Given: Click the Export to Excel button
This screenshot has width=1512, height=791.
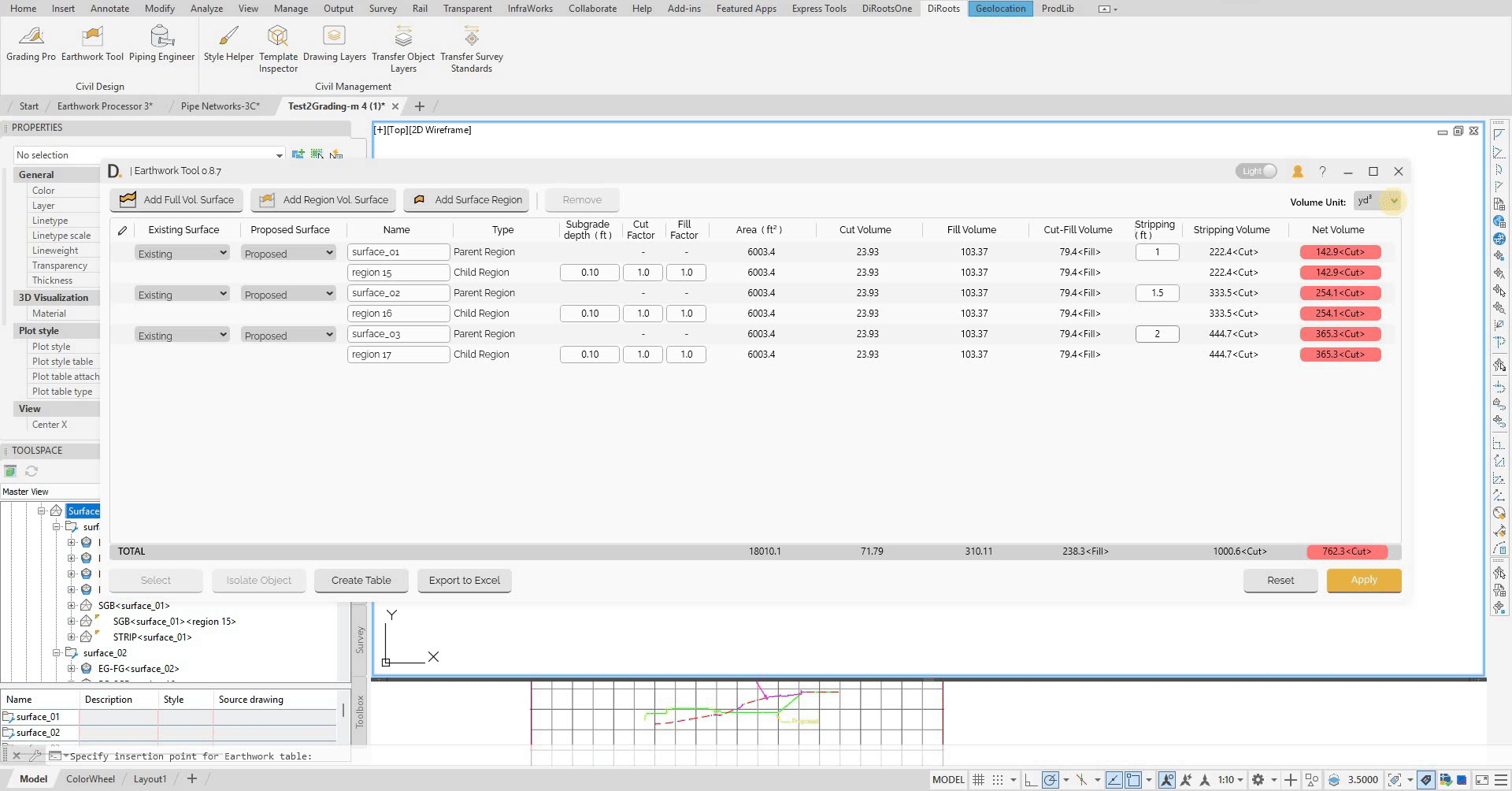Looking at the screenshot, I should pyautogui.click(x=464, y=581).
